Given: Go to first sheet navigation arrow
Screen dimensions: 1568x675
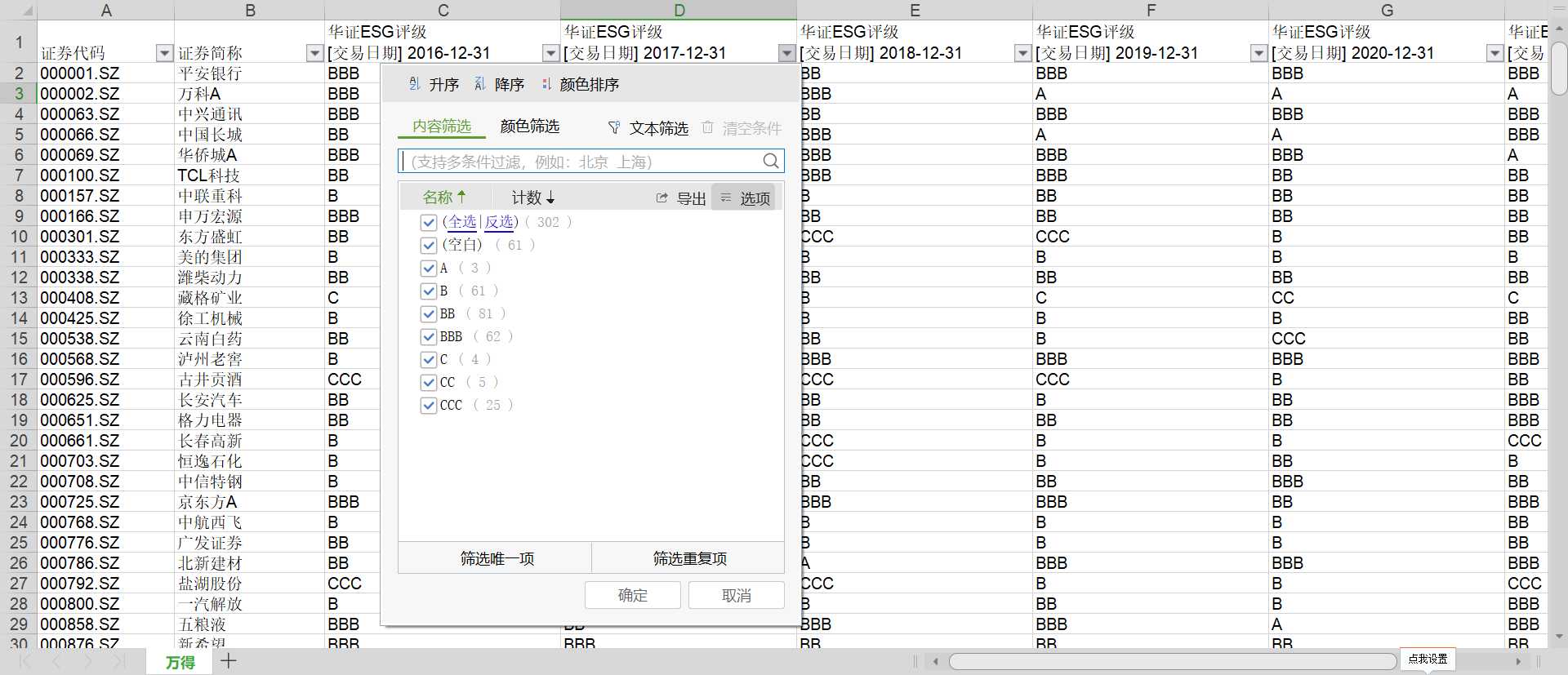Looking at the screenshot, I should click(25, 661).
